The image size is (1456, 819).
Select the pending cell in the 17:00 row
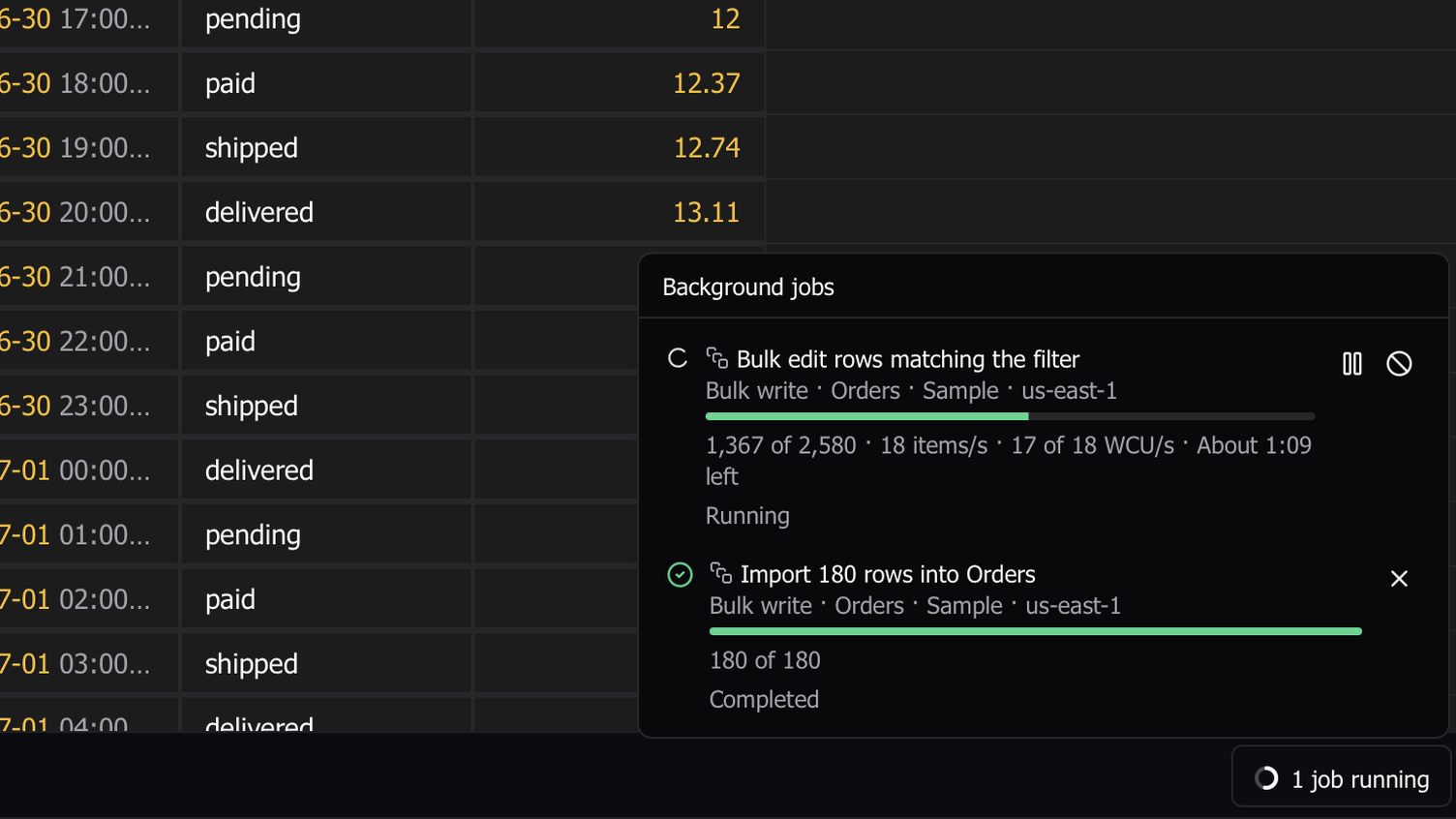tap(326, 21)
